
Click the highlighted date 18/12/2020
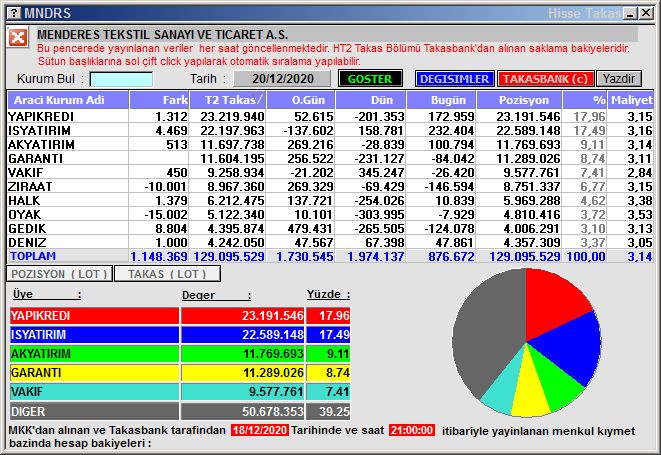pos(260,430)
